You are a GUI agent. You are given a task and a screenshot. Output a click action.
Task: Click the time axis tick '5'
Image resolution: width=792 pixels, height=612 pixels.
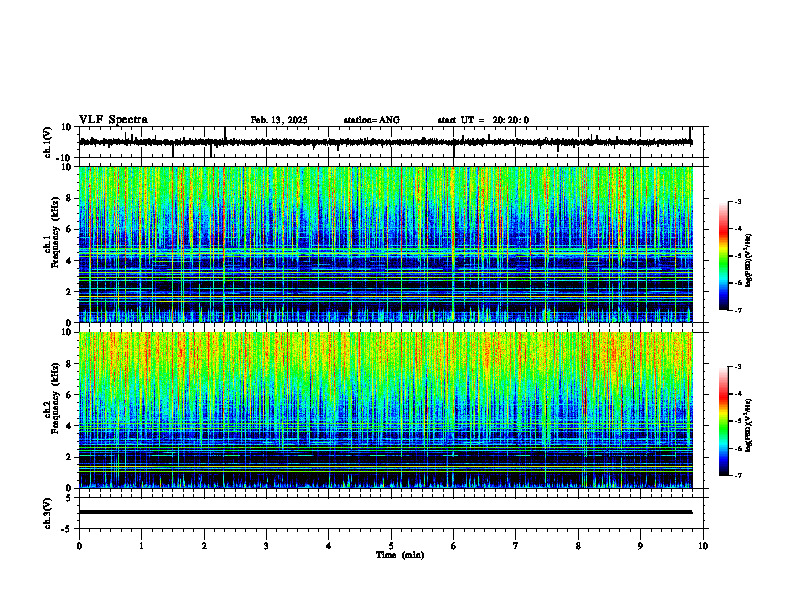pos(391,546)
